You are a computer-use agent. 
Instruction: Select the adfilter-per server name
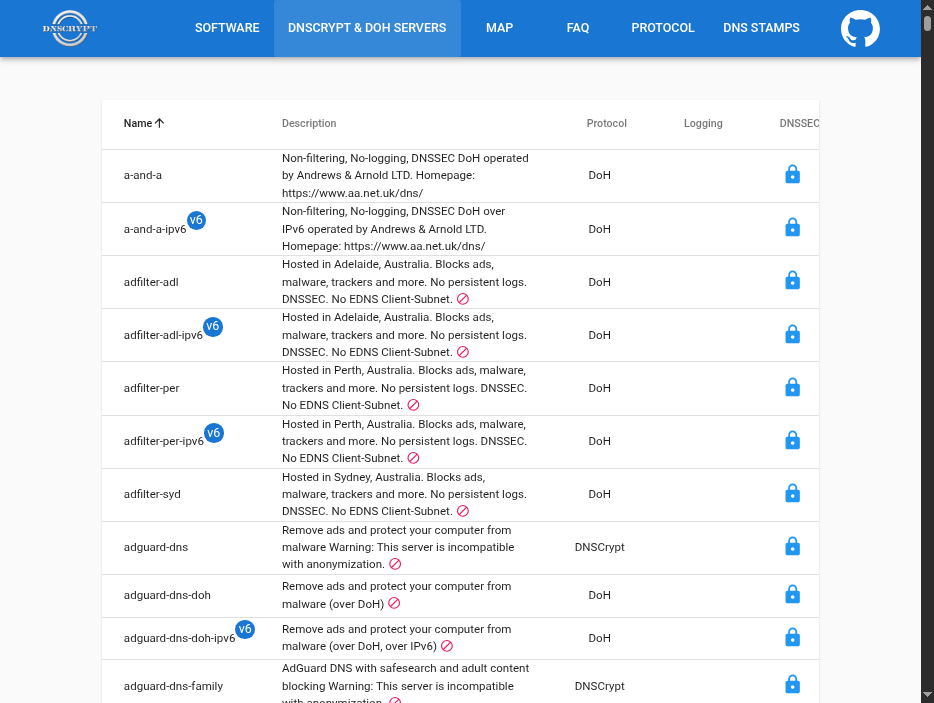[151, 388]
